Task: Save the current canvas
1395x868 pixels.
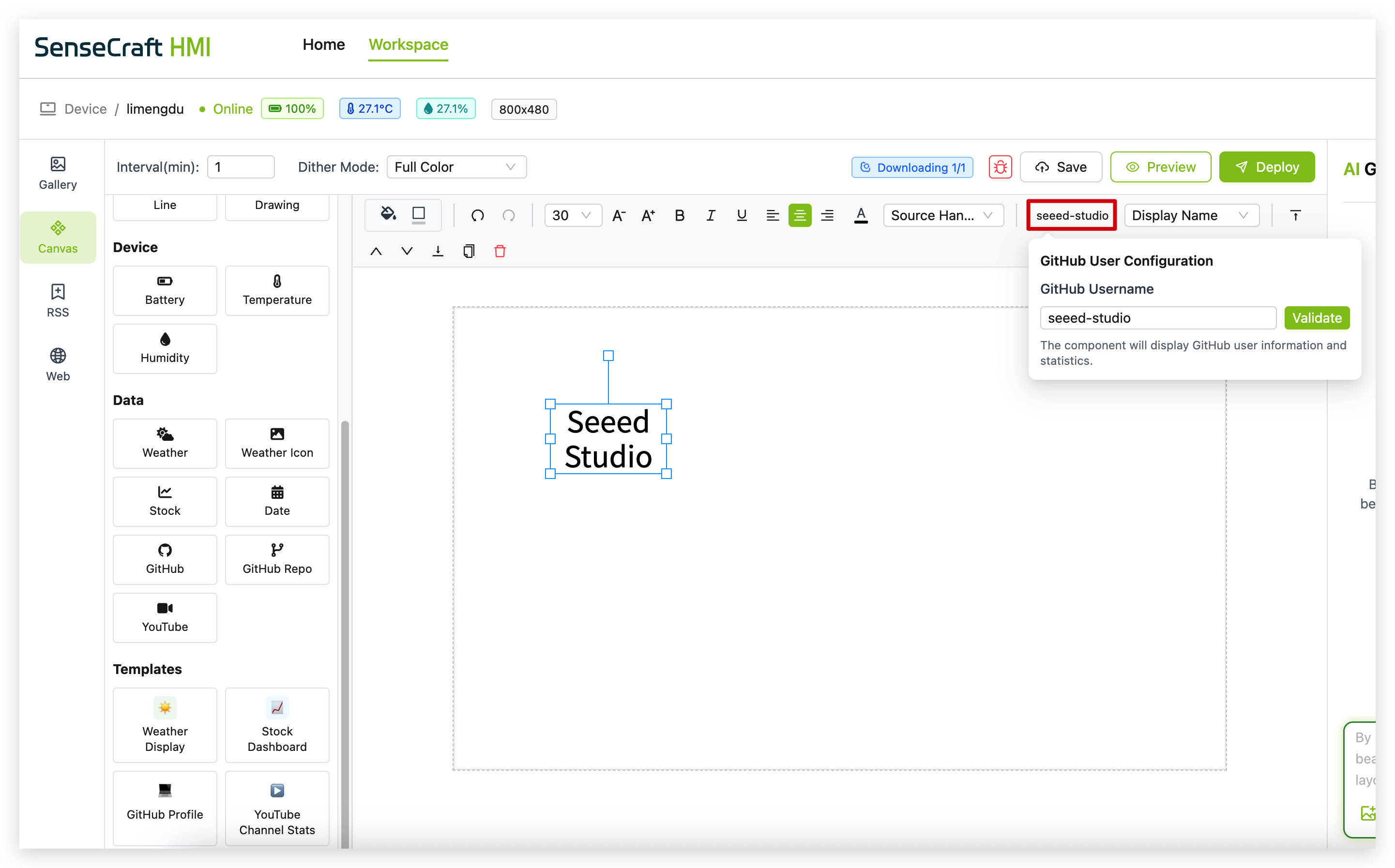Action: click(1061, 167)
